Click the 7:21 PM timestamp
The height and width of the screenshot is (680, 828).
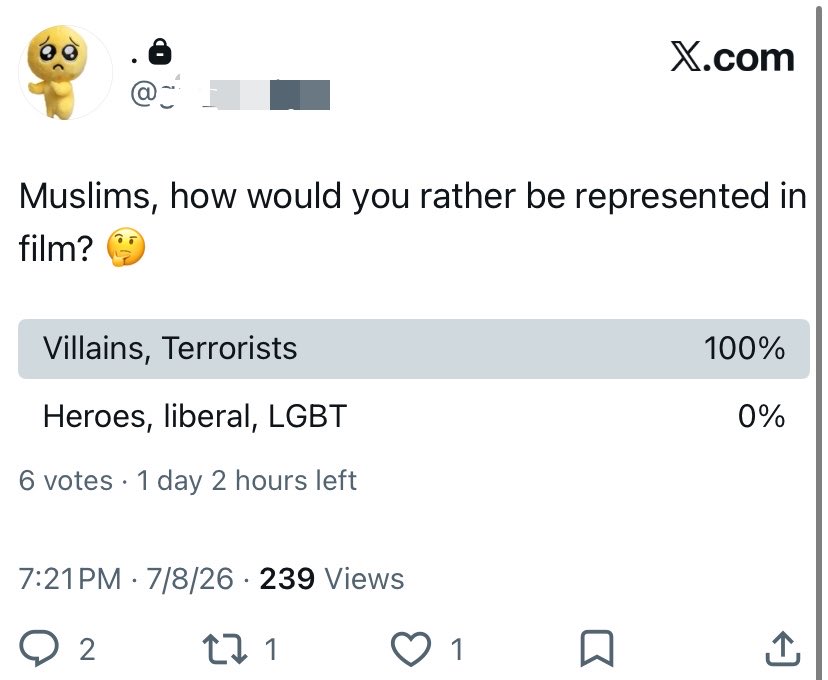70,578
